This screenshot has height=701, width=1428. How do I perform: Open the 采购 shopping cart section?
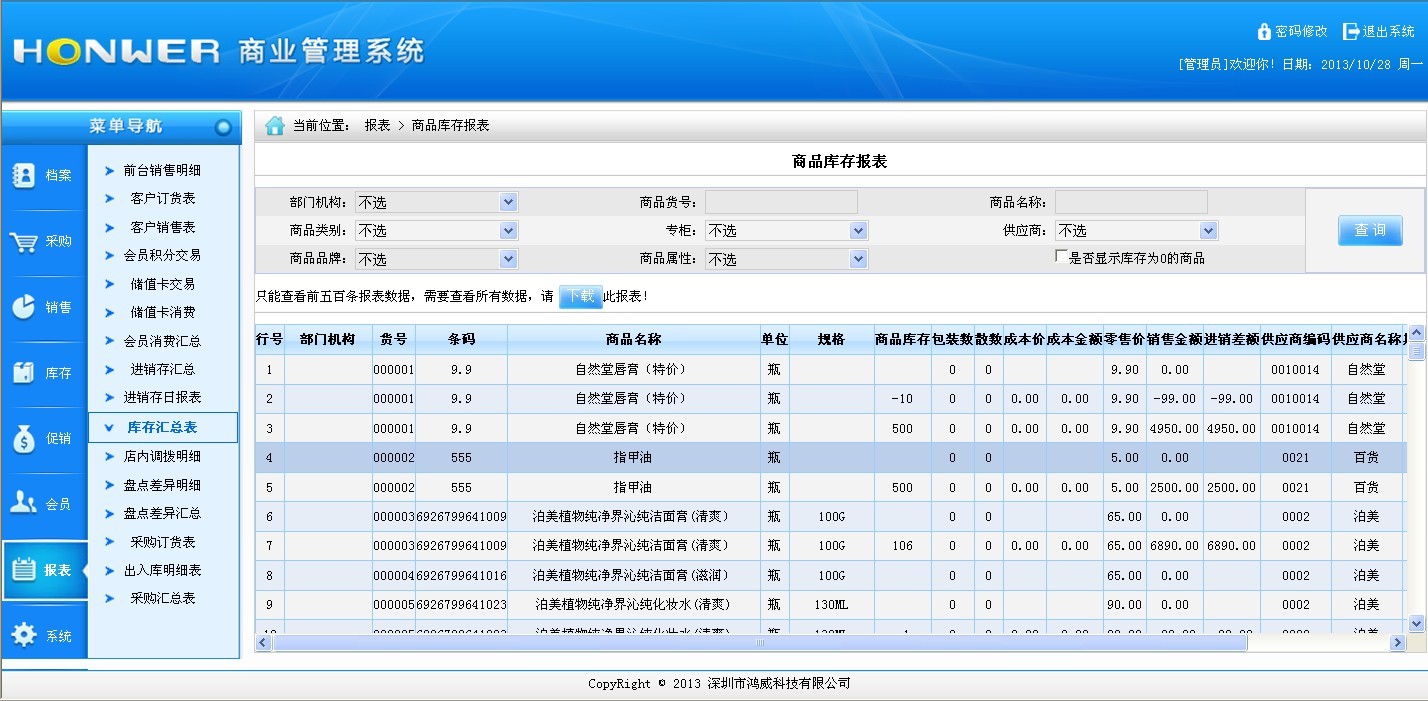click(x=43, y=242)
